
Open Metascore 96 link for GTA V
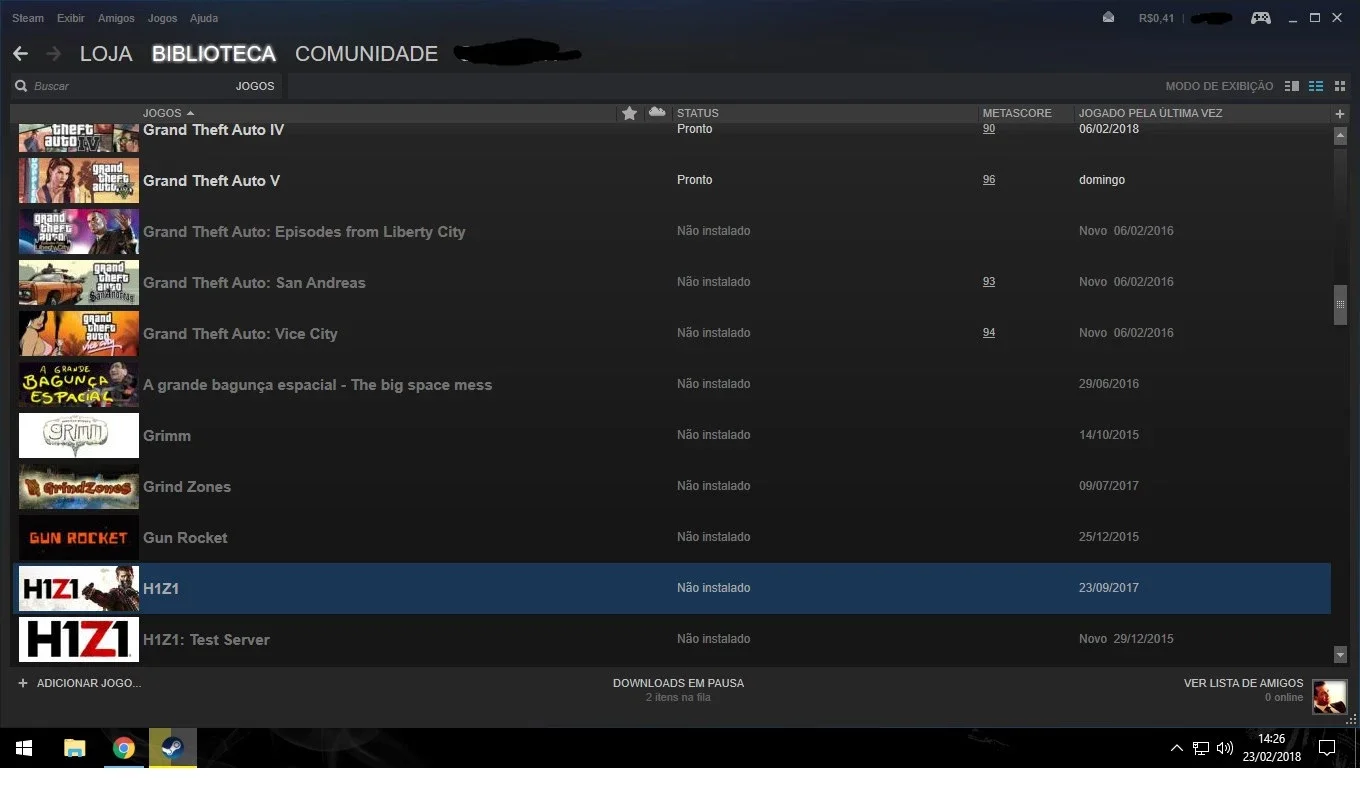[989, 180]
